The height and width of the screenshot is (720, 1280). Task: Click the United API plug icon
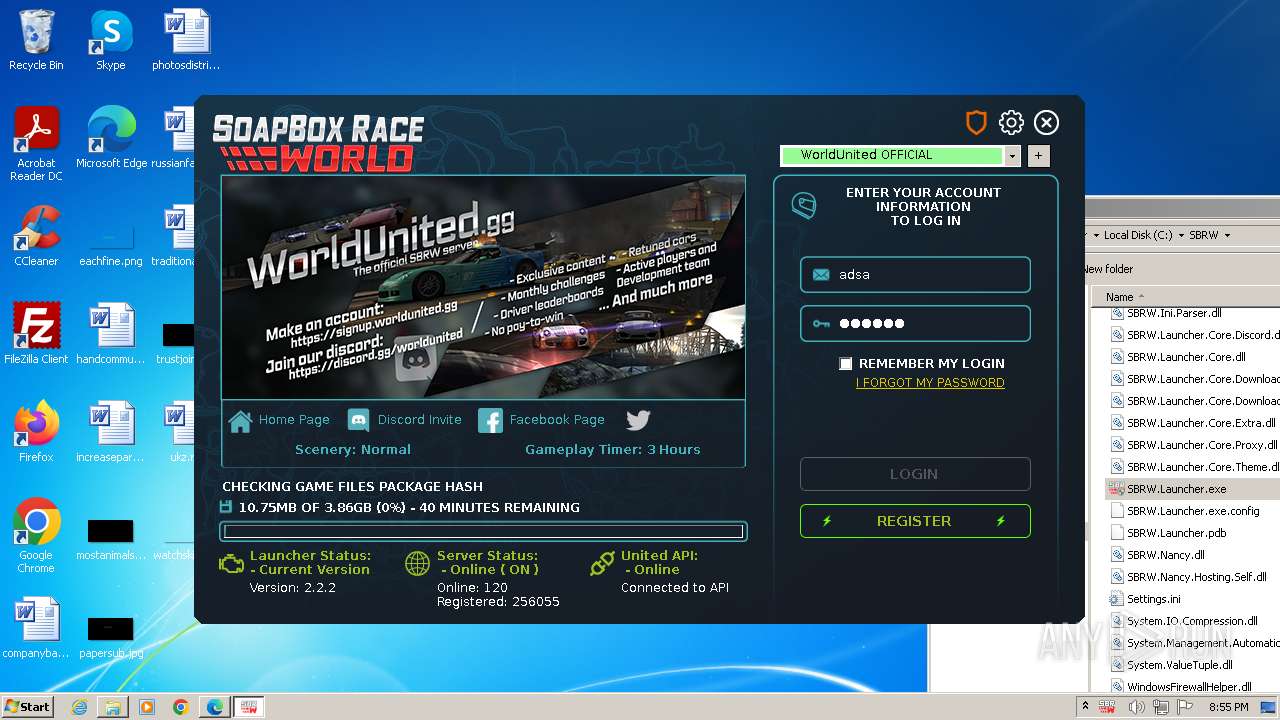click(602, 564)
